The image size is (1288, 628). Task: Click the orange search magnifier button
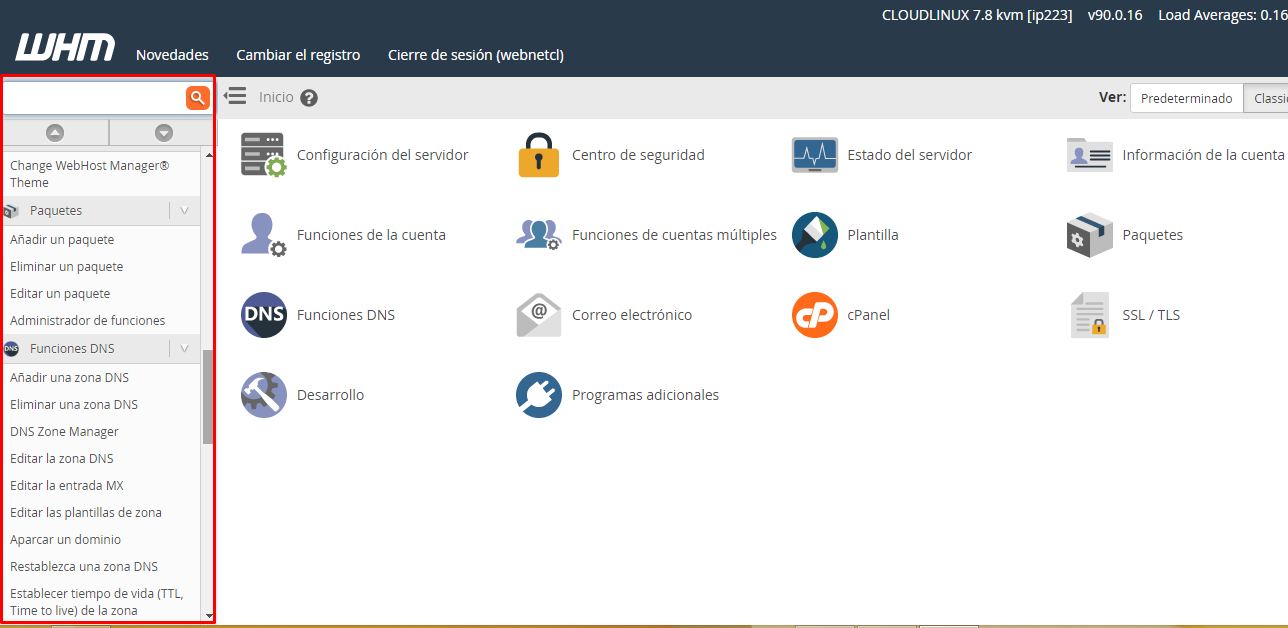tap(198, 97)
